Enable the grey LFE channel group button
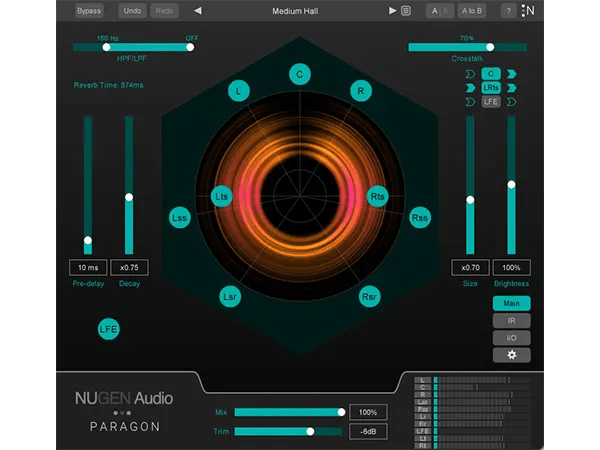This screenshot has width=600, height=450. point(491,102)
